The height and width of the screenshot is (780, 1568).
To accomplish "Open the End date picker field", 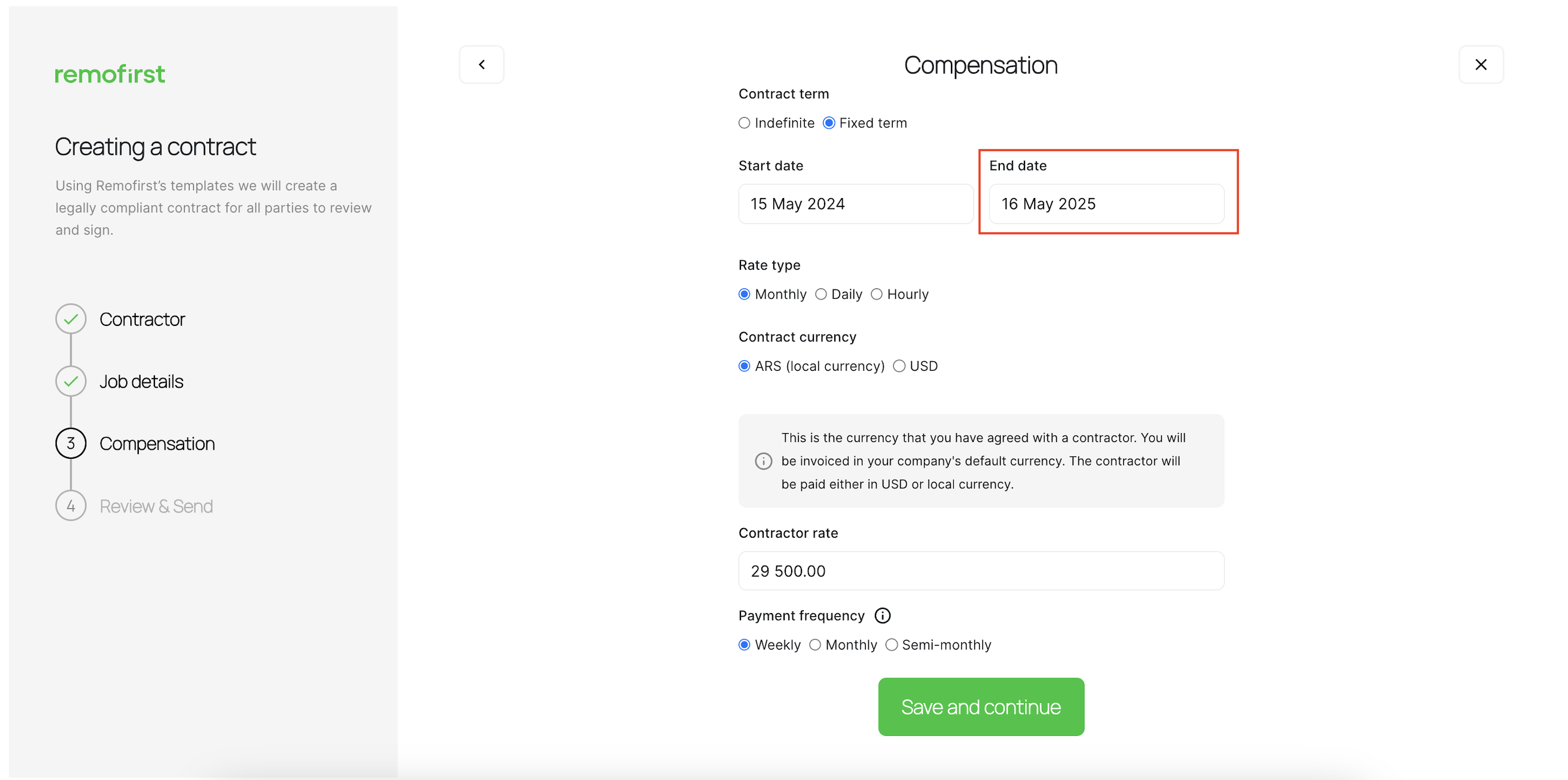I will pyautogui.click(x=1106, y=204).
